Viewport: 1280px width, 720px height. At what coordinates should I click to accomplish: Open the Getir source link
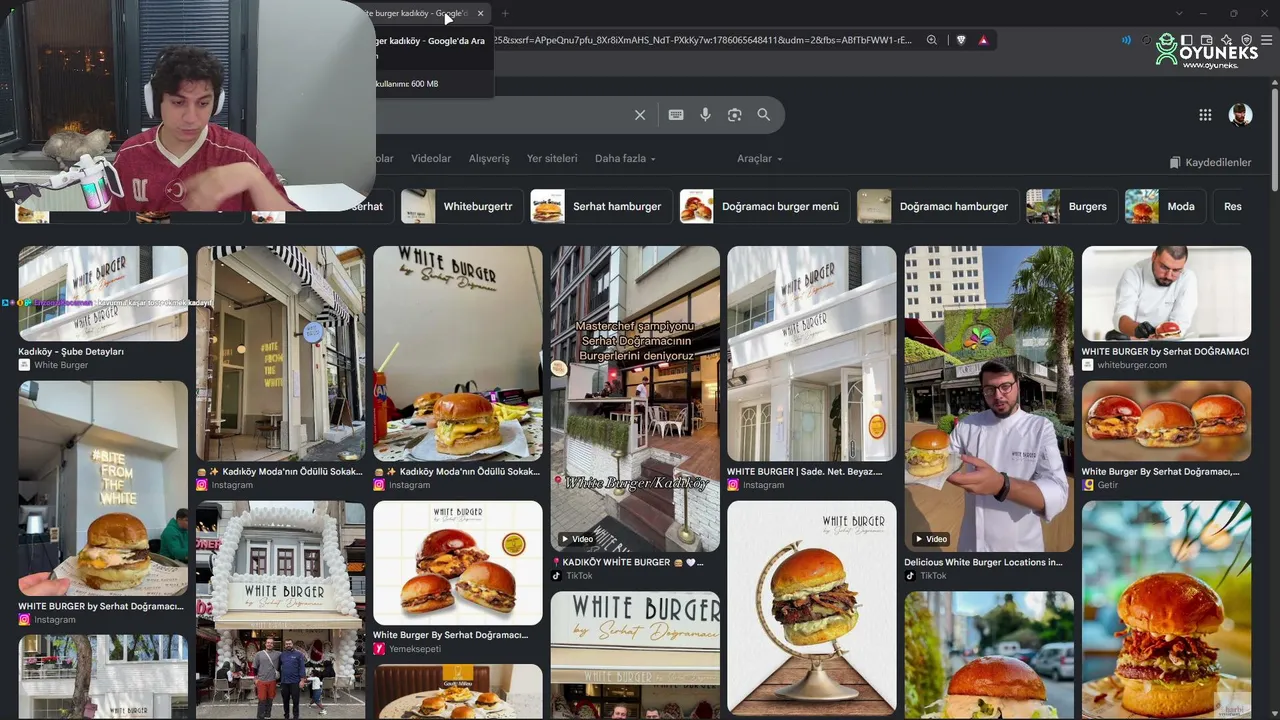click(1109, 485)
